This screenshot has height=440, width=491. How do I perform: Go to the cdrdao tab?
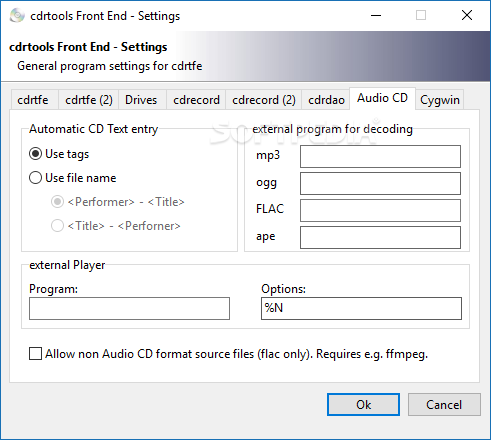point(326,100)
